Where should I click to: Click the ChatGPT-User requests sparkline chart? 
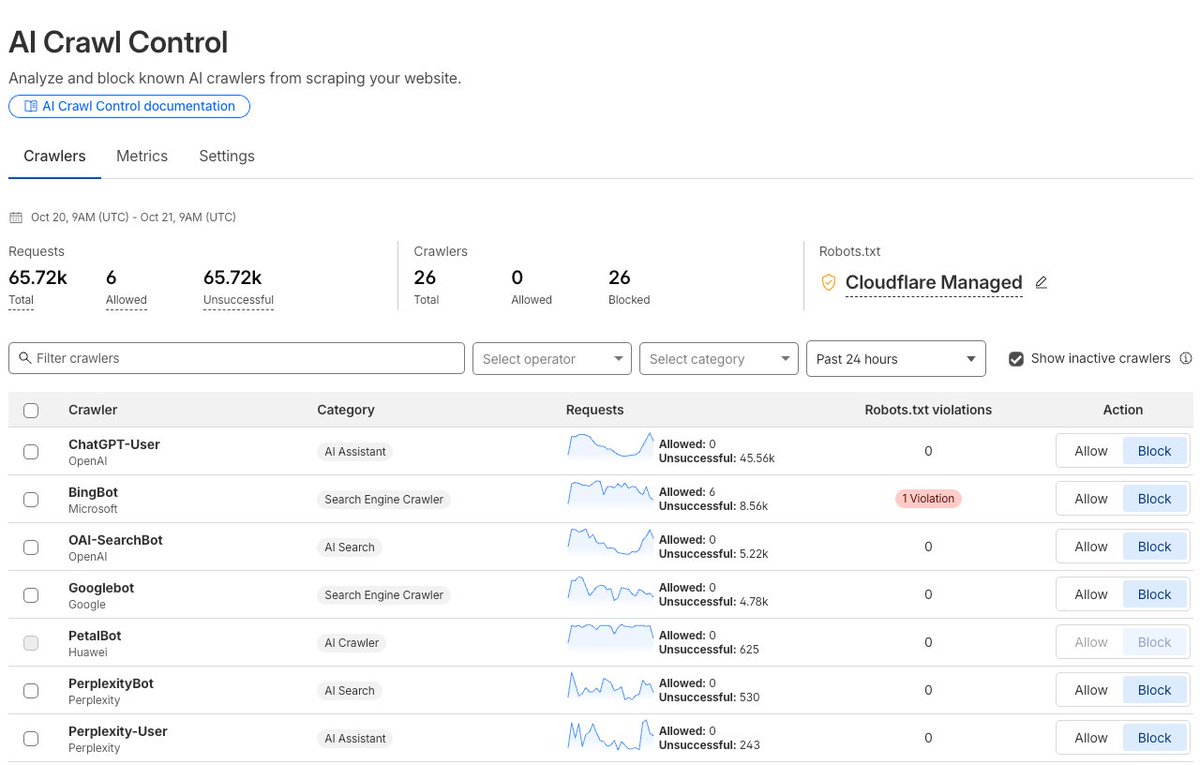coord(610,446)
